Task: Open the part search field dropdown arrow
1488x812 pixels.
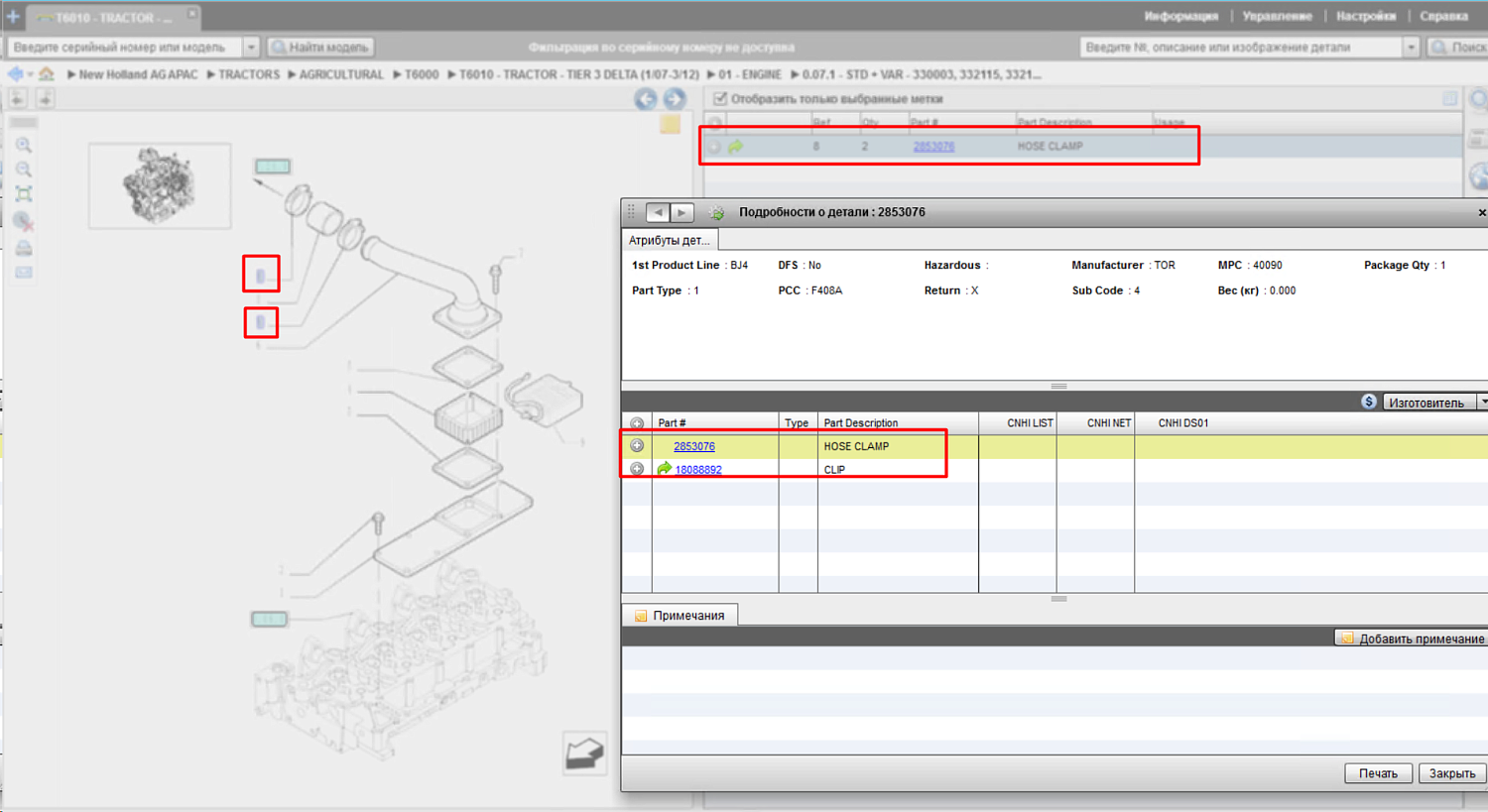Action: click(x=1411, y=47)
